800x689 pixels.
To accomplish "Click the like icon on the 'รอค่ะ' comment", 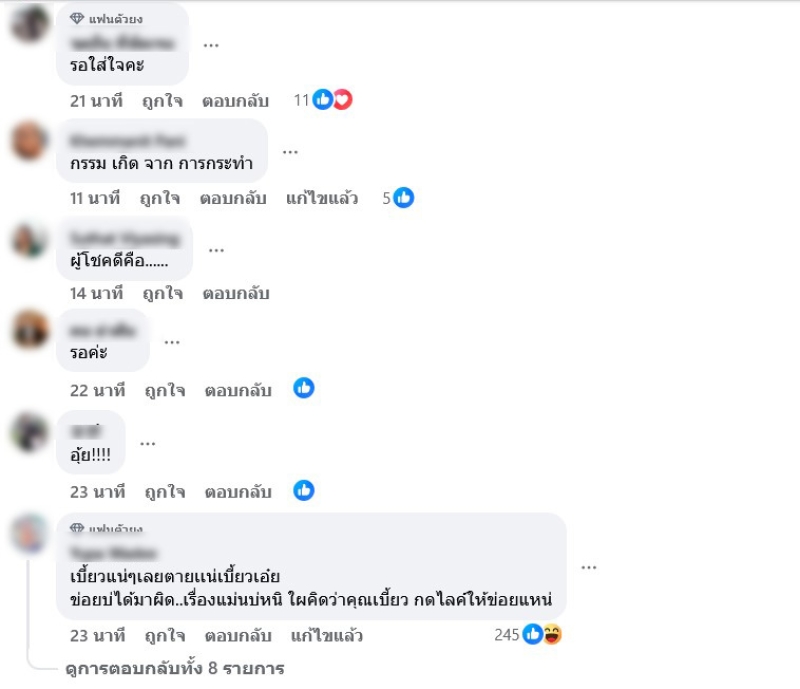I will click(304, 388).
